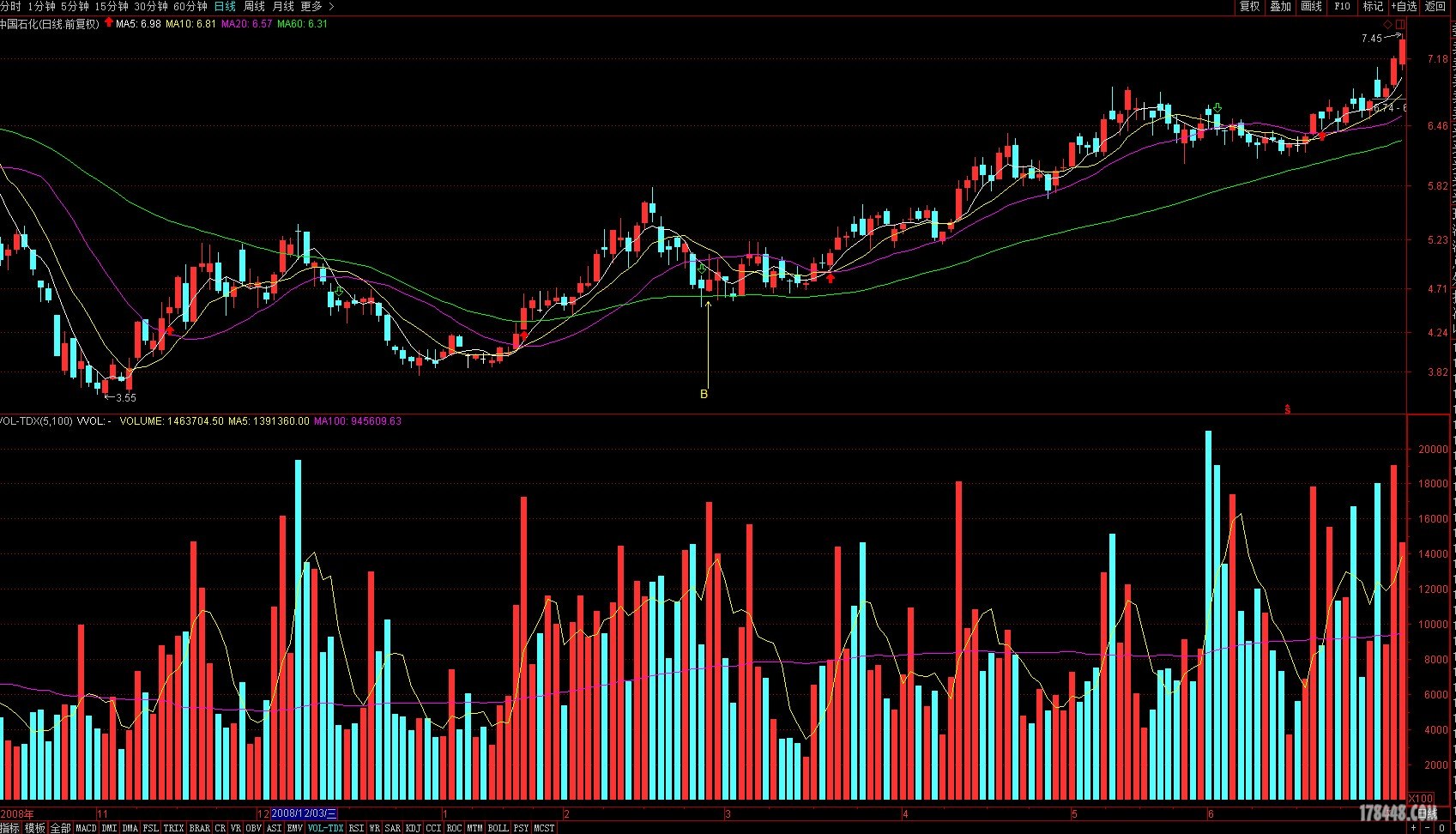The width and height of the screenshot is (1456, 834).
Task: Click the 标记 mark button
Action: pos(1373,6)
